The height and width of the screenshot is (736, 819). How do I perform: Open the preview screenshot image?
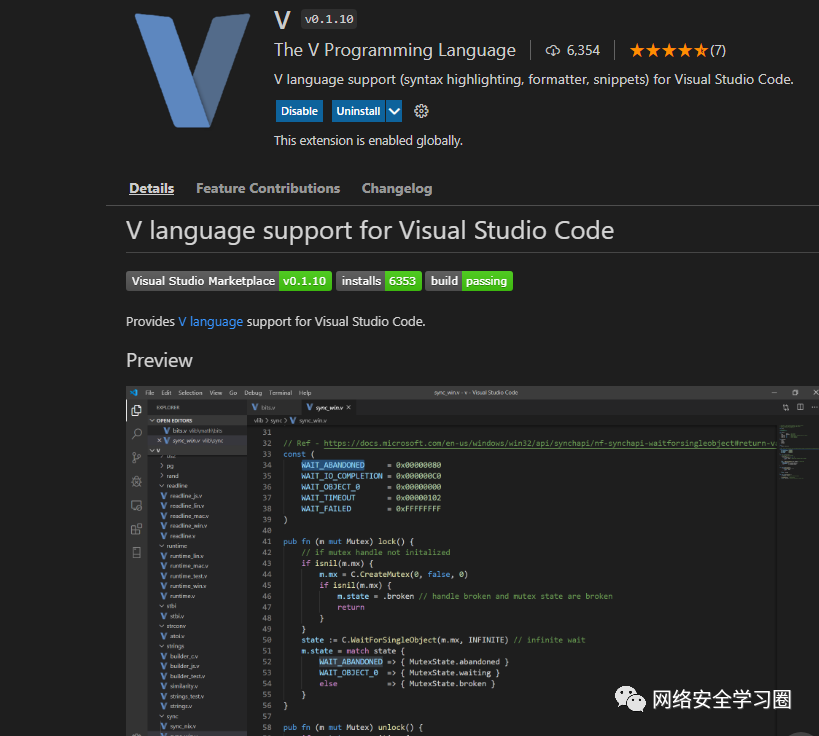coord(472,561)
